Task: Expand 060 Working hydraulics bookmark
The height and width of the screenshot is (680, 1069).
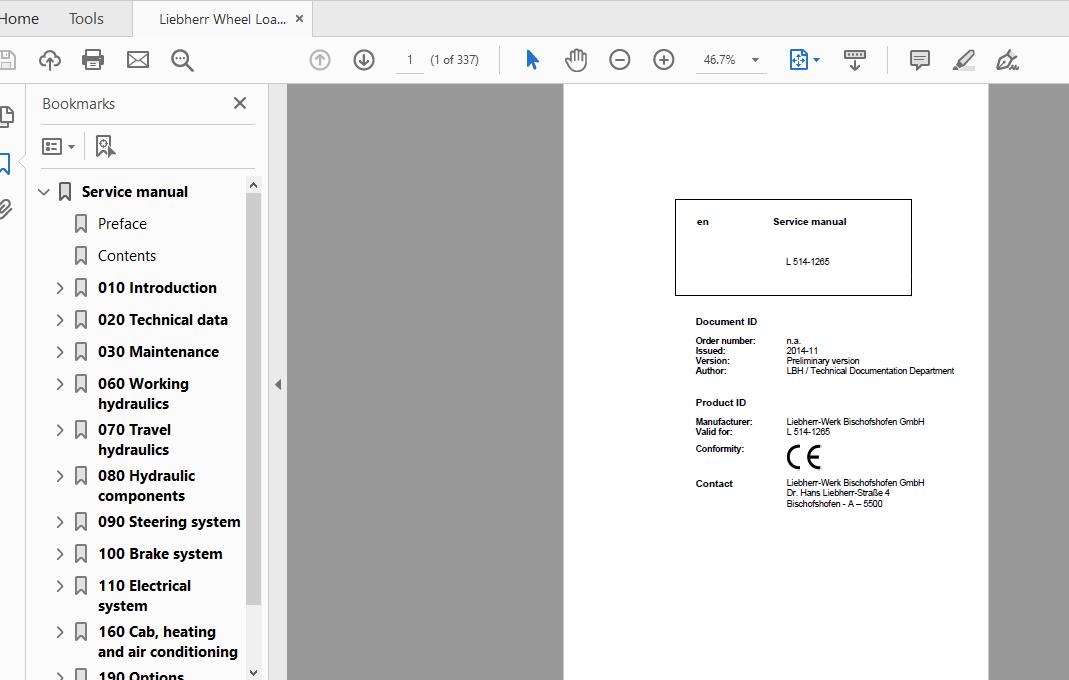Action: 60,385
